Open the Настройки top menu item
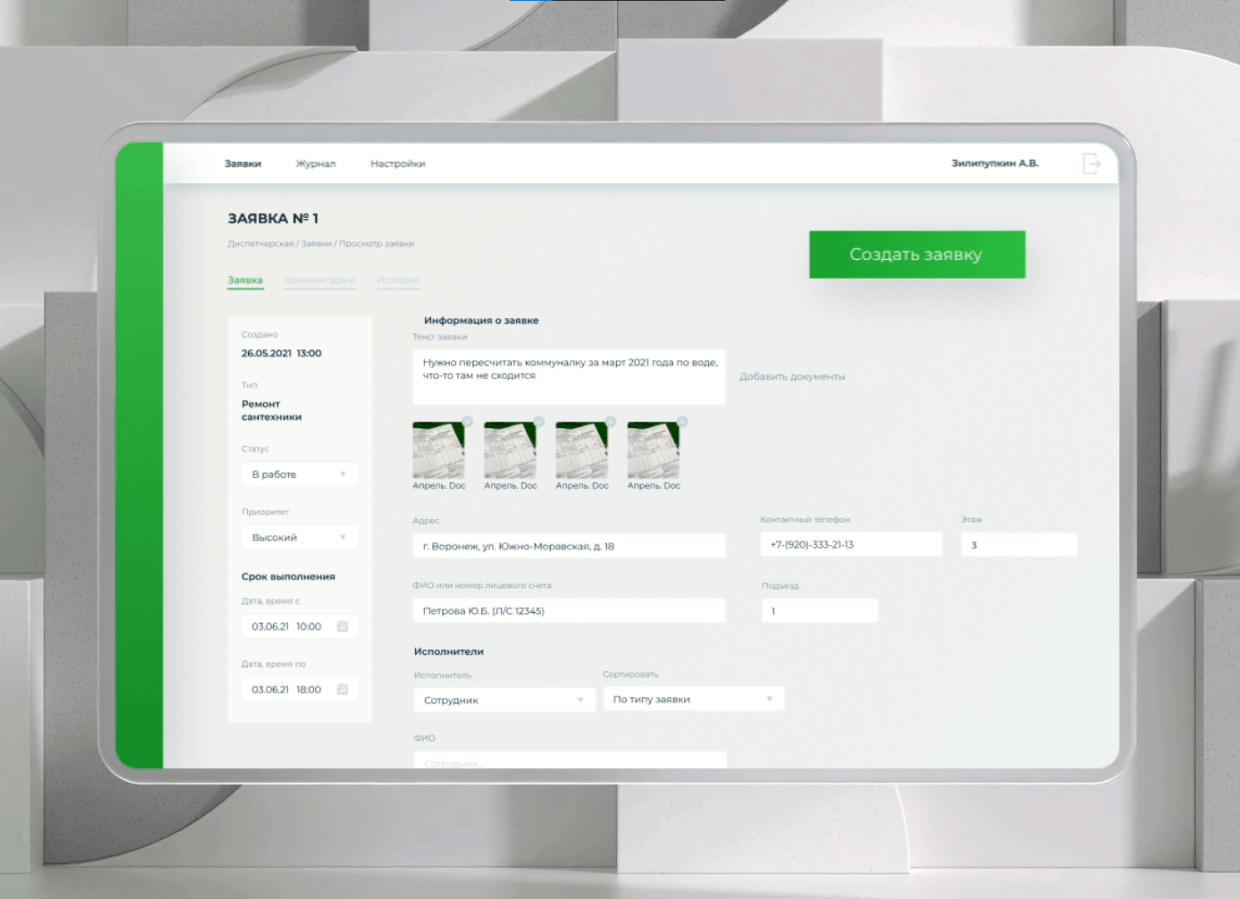 [x=398, y=164]
